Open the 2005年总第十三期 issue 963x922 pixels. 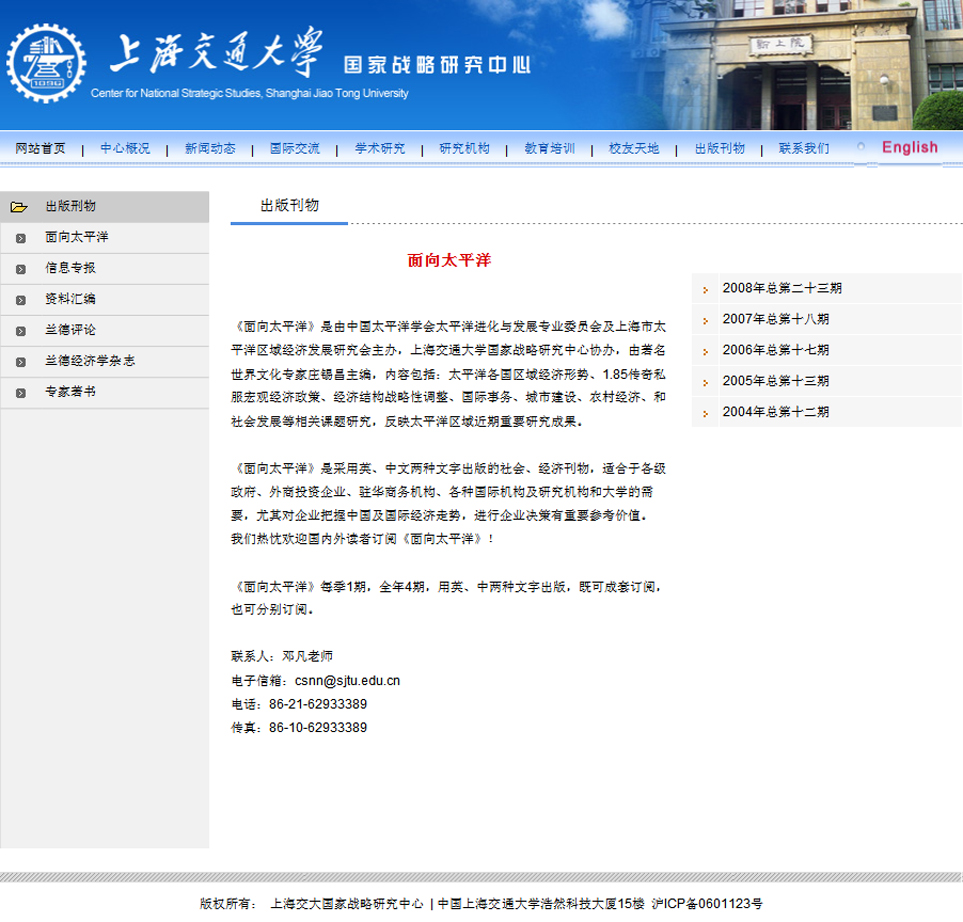coord(776,381)
